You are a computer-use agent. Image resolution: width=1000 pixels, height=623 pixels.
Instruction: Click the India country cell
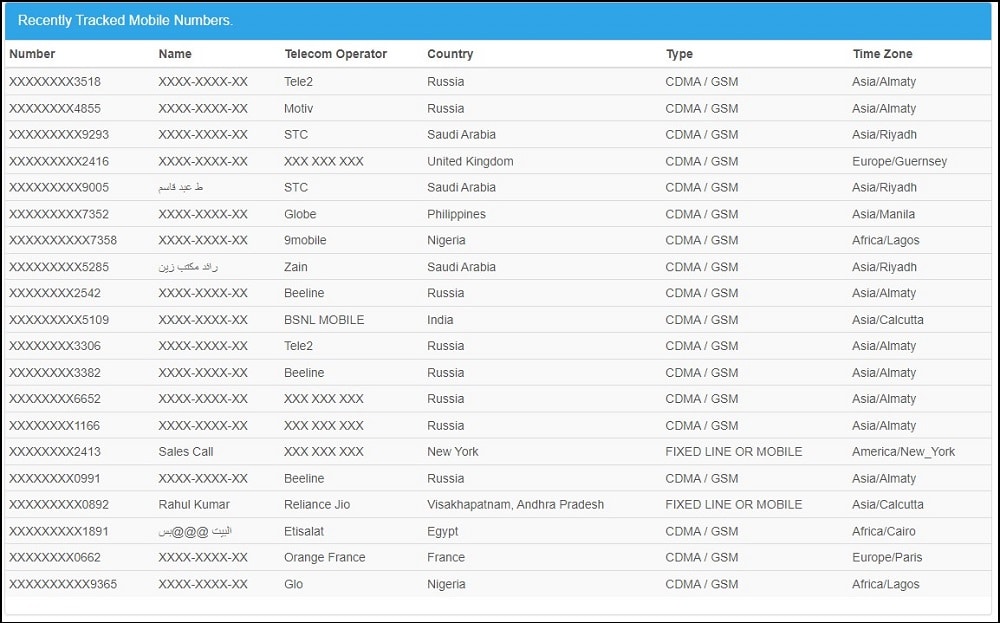[x=440, y=320]
